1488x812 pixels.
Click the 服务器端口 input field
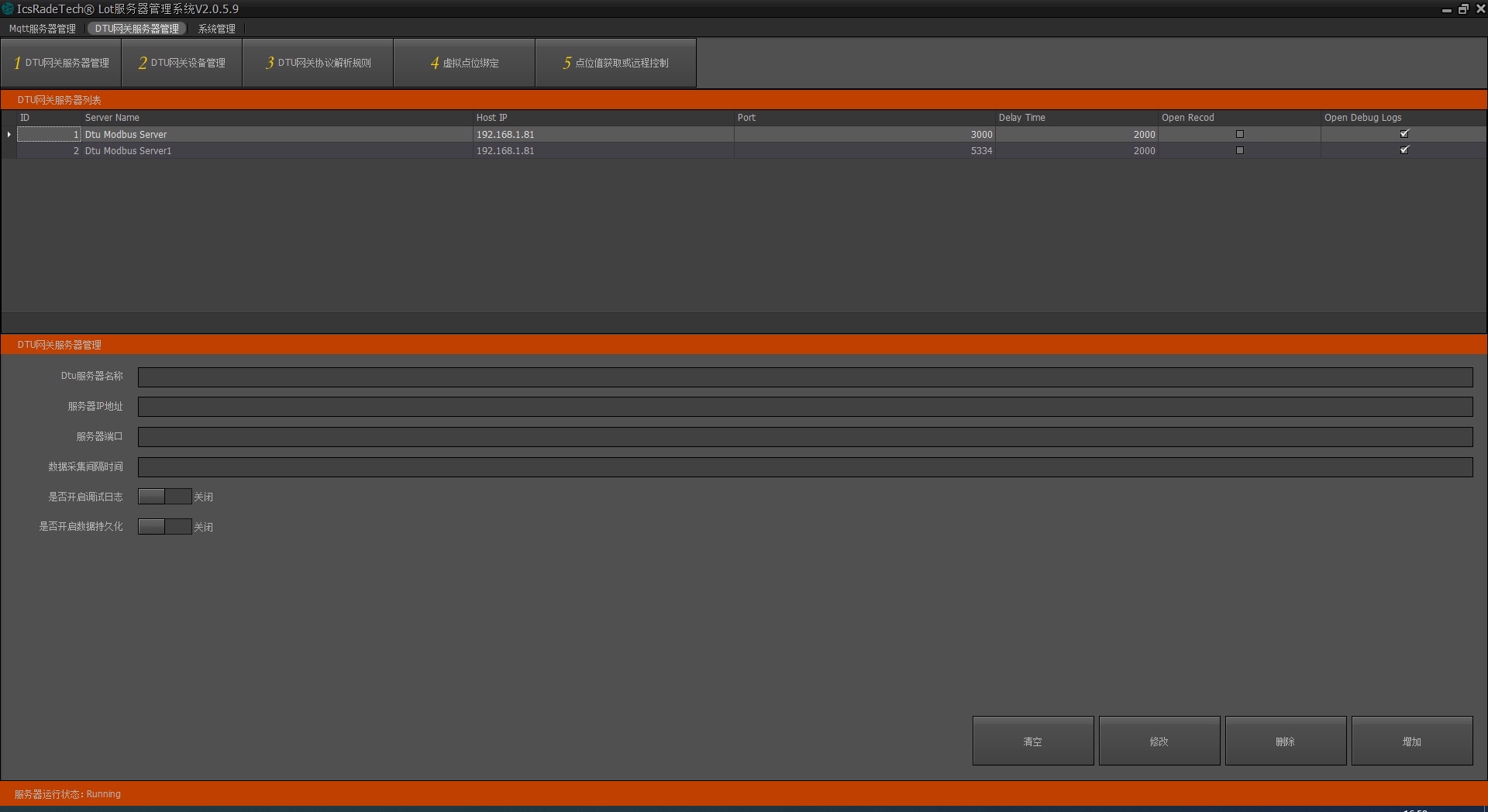(x=805, y=438)
